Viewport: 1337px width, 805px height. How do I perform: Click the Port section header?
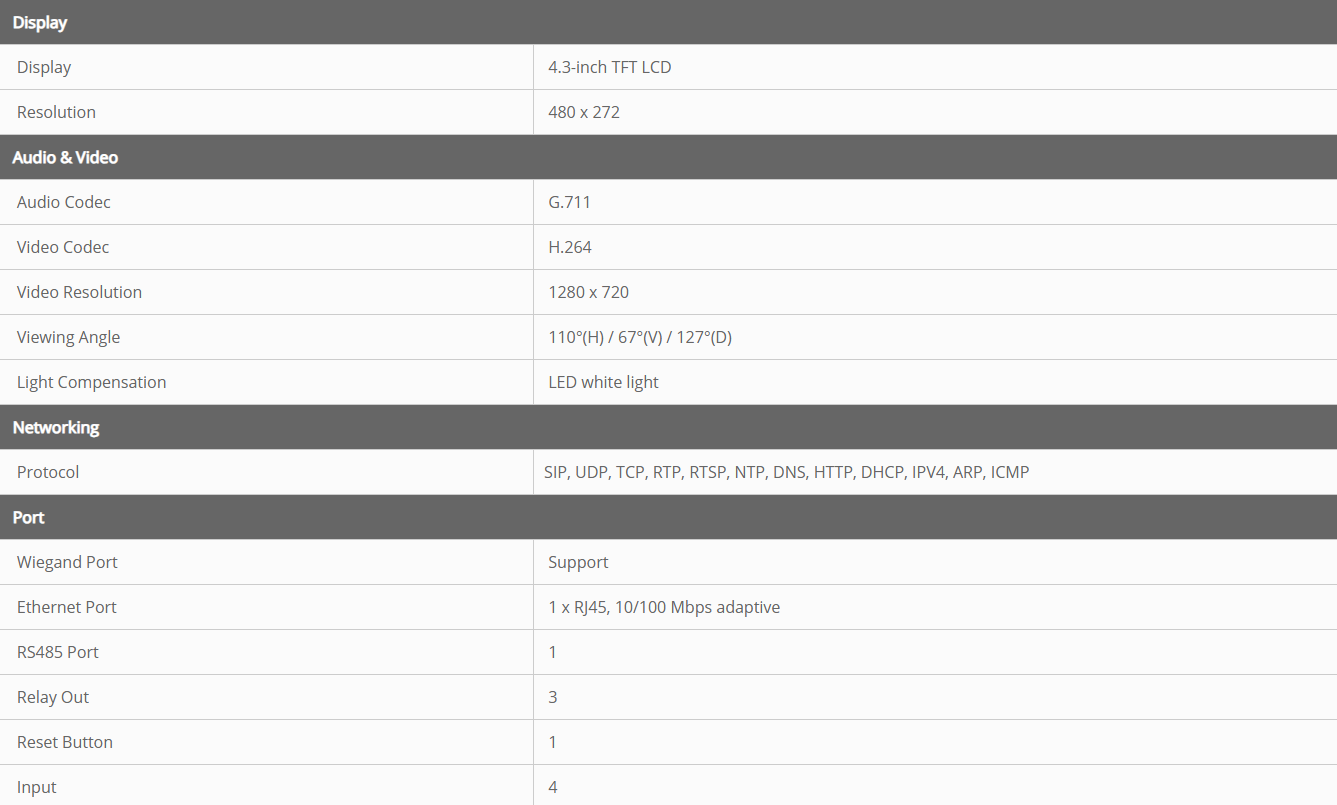[x=29, y=518]
